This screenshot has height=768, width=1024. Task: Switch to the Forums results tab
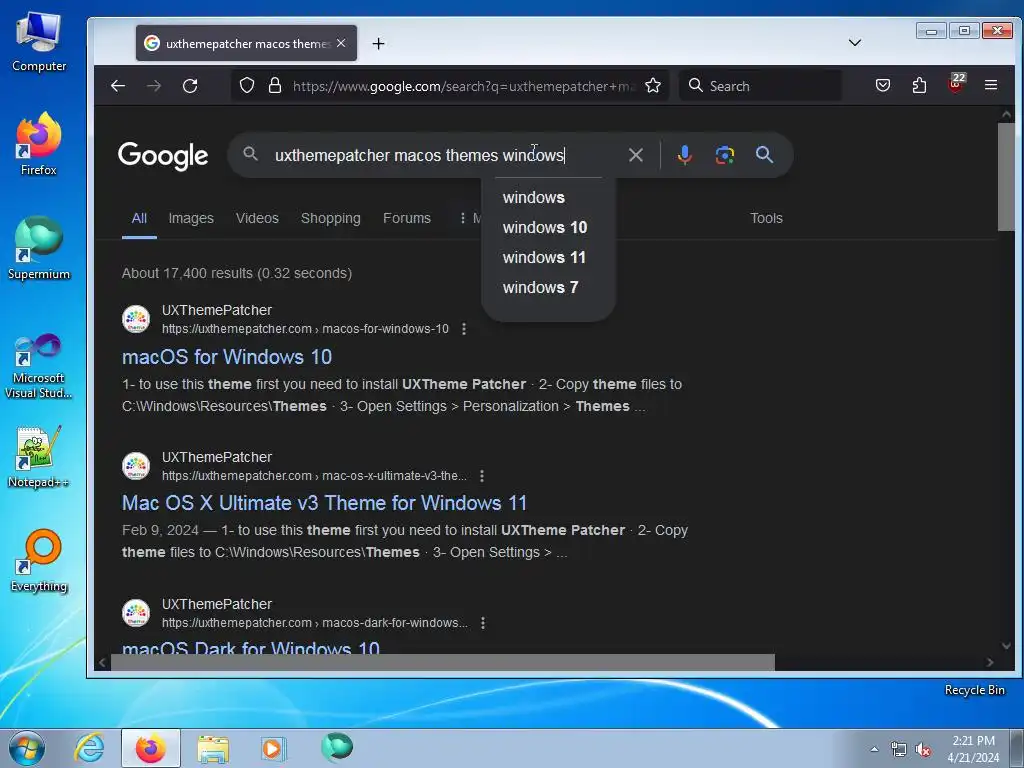point(407,218)
